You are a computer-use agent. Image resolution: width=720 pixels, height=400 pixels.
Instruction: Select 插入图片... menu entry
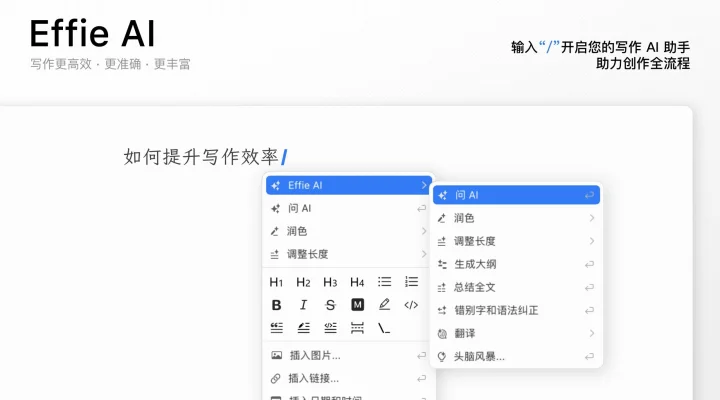(x=348, y=355)
